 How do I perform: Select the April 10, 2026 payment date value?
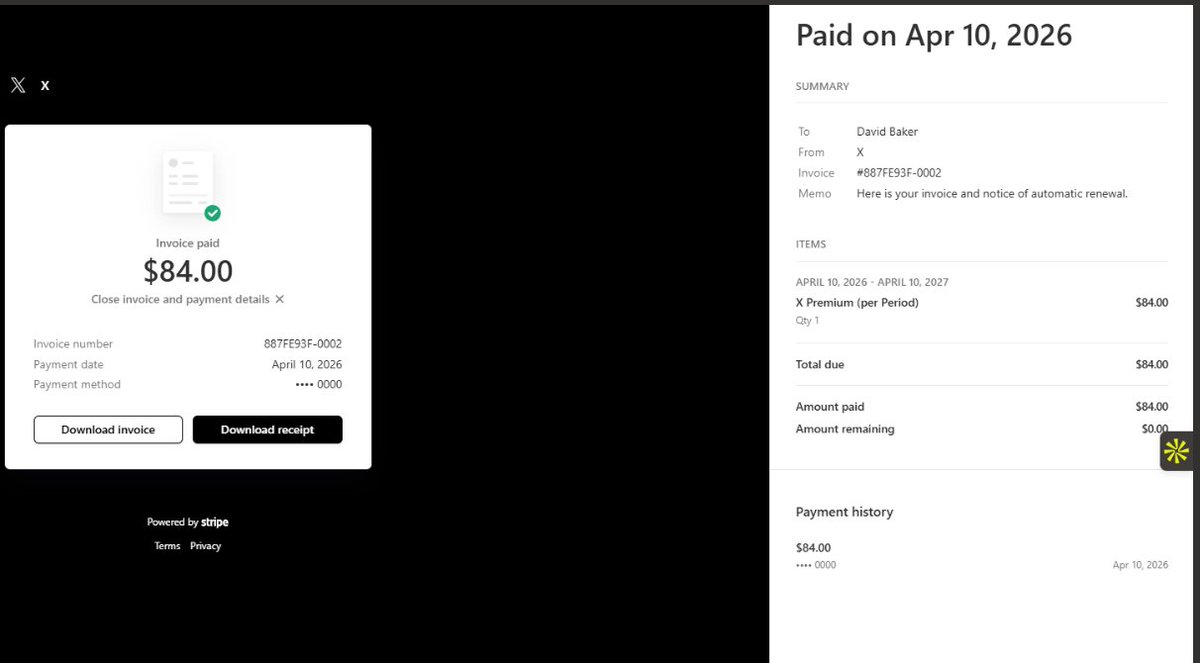307,365
